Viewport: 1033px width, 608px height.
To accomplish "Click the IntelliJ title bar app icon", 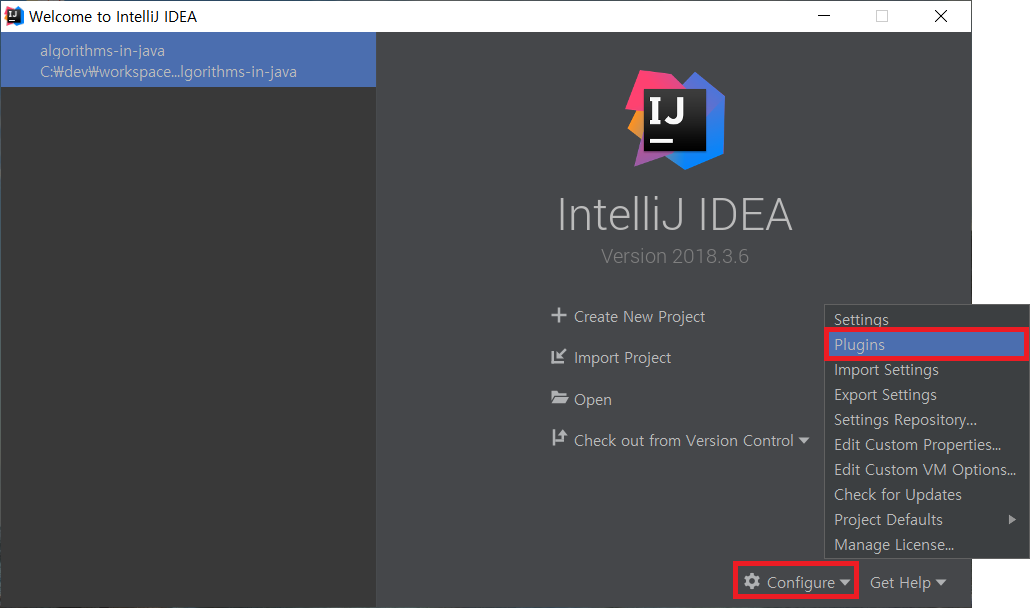I will click(x=14, y=16).
